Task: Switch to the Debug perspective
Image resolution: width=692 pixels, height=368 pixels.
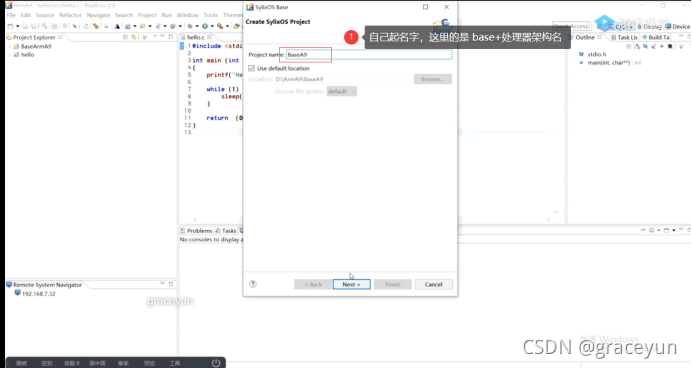Action: pos(649,26)
